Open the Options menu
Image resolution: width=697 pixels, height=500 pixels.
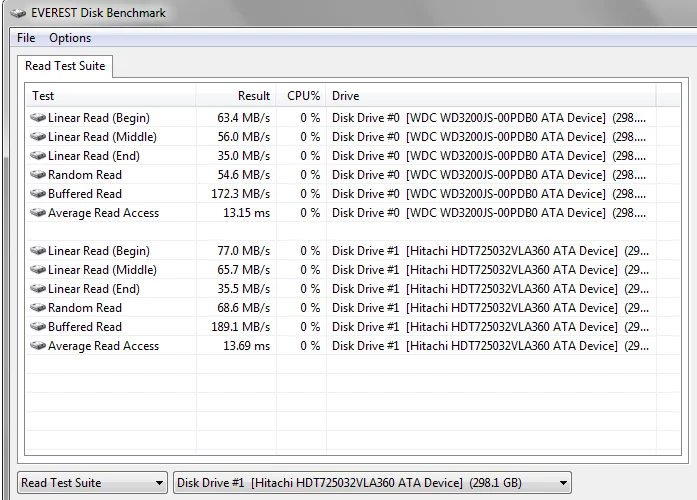(70, 38)
